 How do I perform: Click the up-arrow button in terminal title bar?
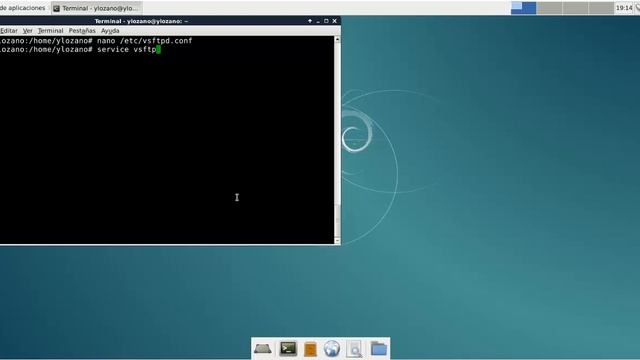(310, 21)
